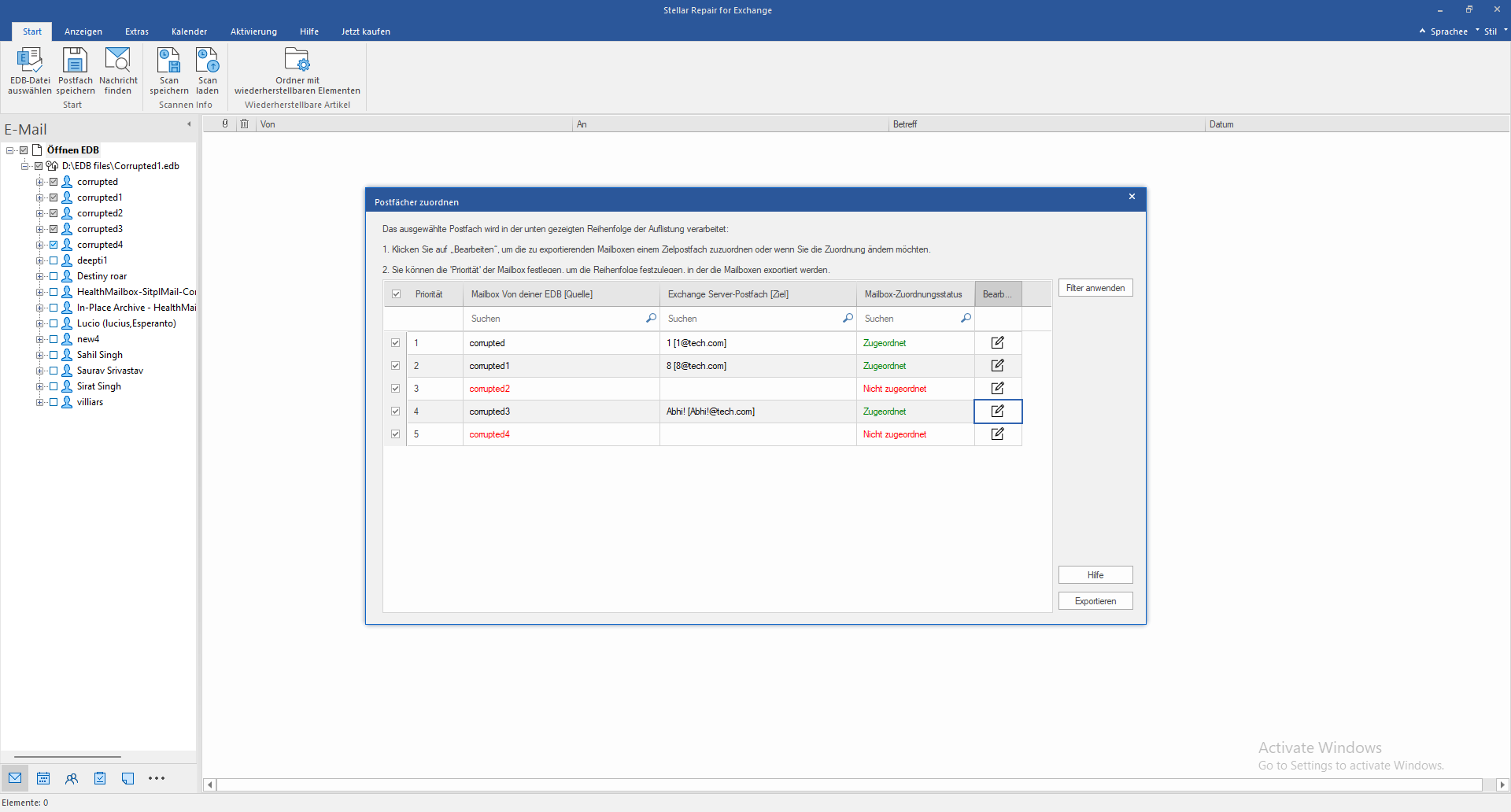Open more navigation options (three dots)
Image resolution: width=1511 pixels, height=812 pixels.
click(x=157, y=778)
